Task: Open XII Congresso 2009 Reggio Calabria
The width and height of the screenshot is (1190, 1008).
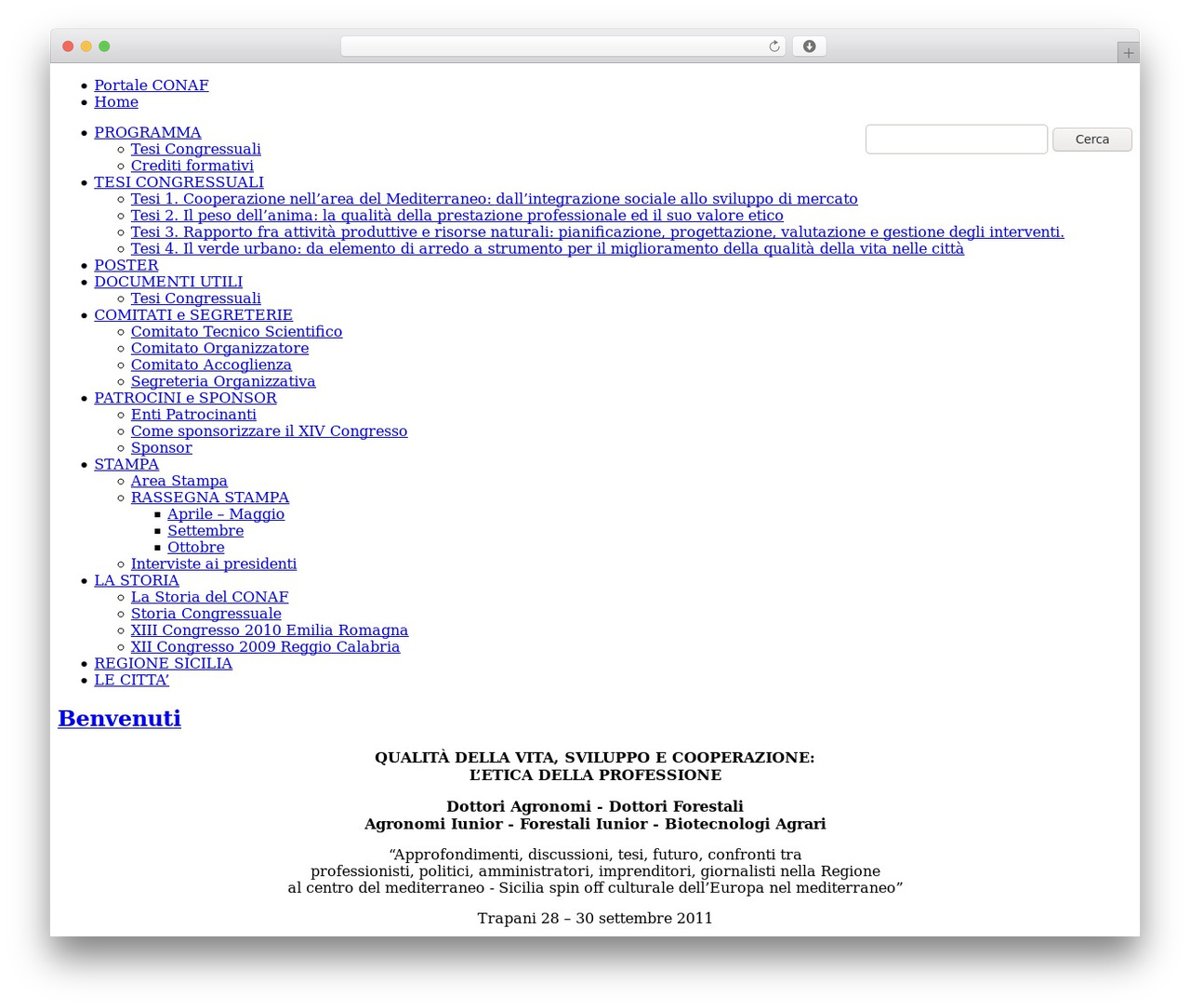Action: click(266, 647)
